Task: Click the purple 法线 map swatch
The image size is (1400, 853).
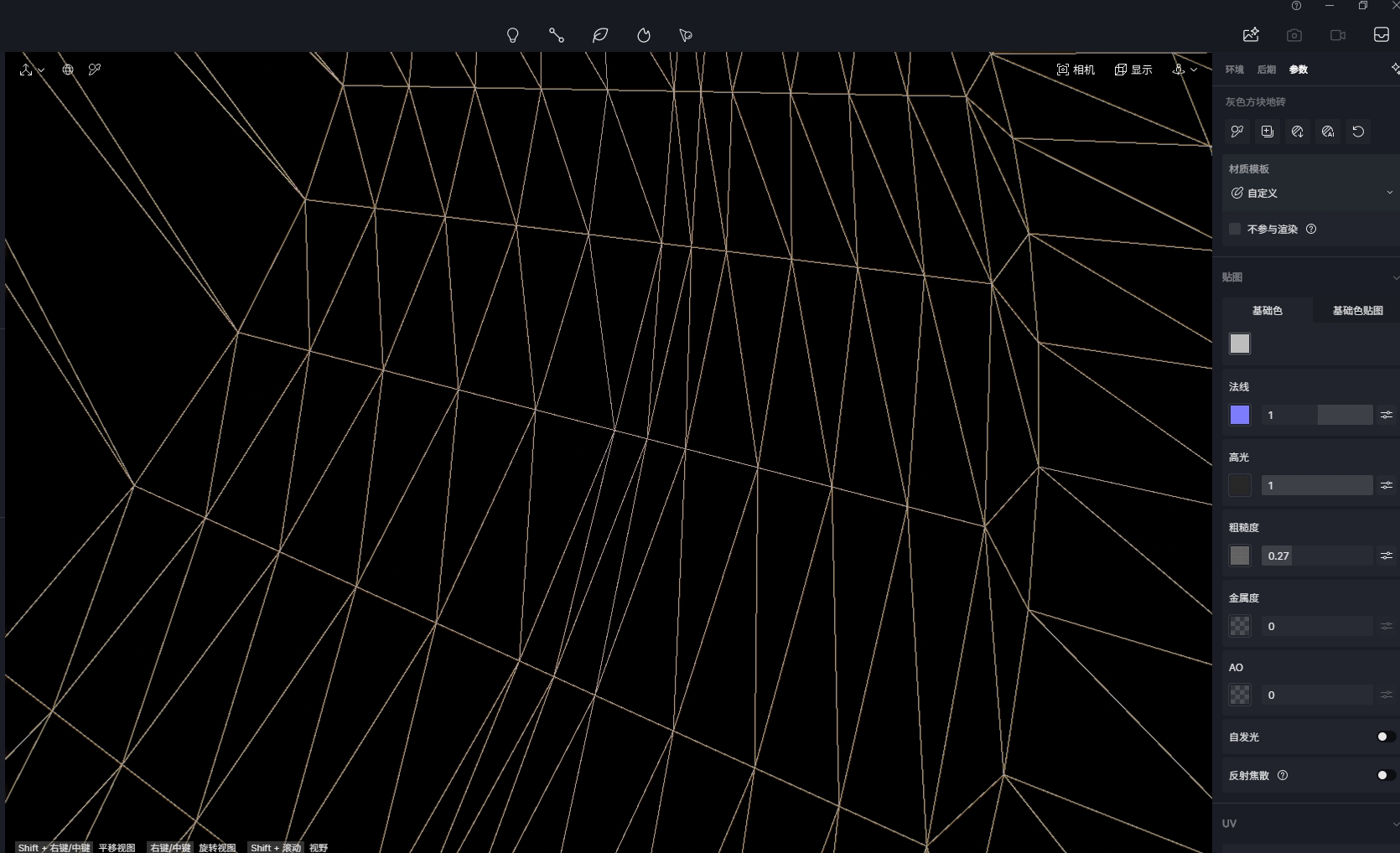Action: tap(1240, 415)
